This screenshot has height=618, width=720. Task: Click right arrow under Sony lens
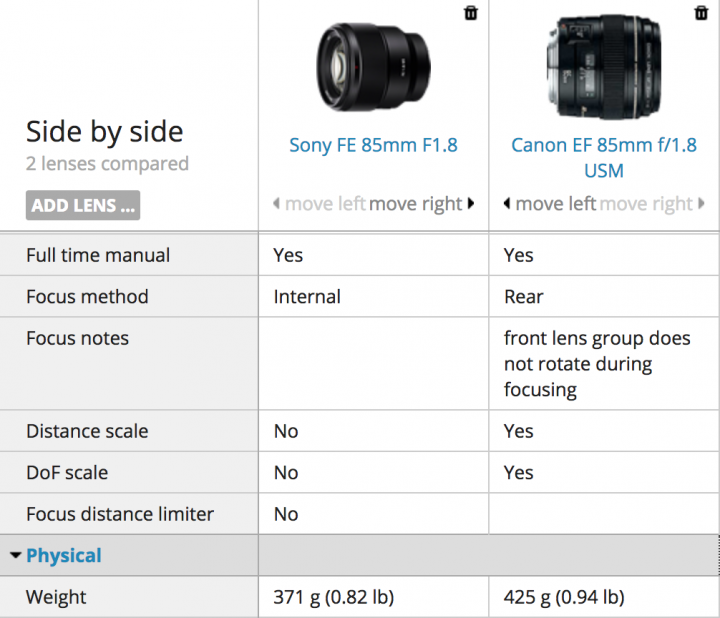471,203
